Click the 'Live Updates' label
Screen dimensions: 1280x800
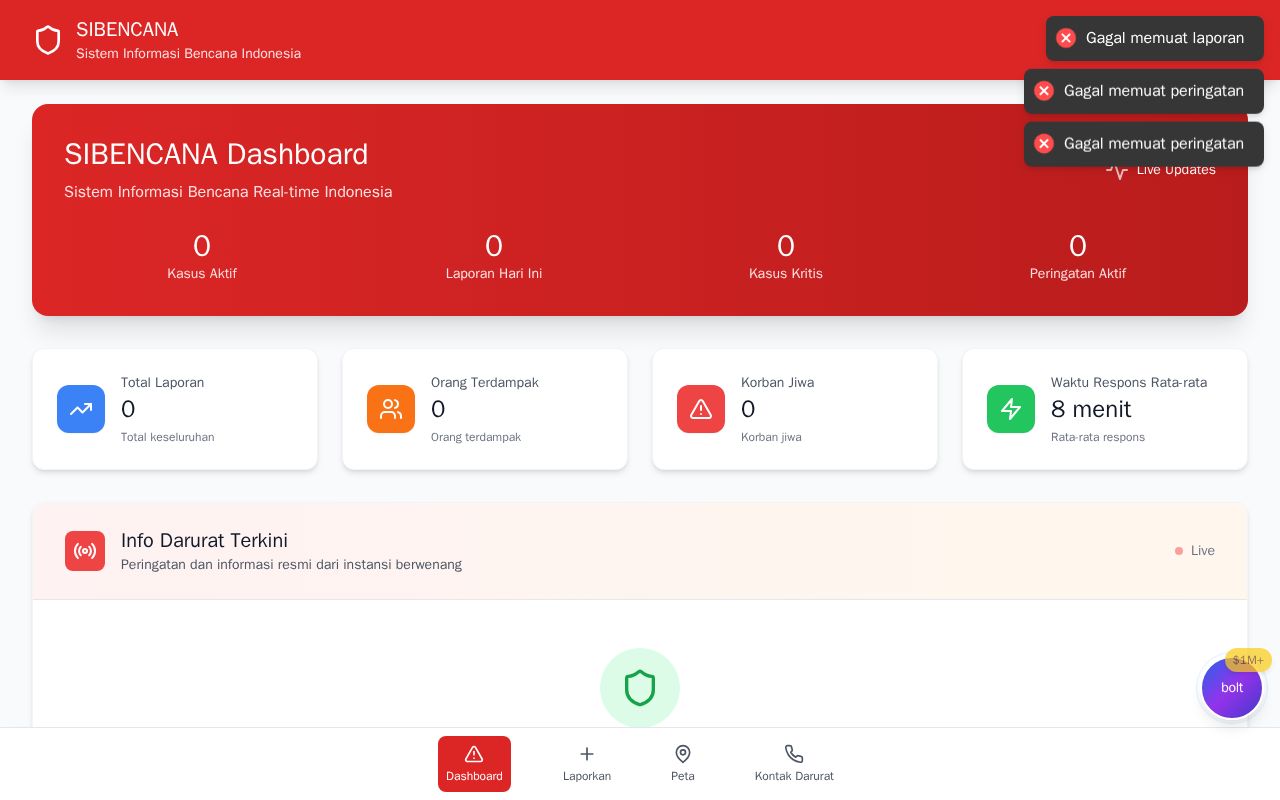coord(1176,170)
